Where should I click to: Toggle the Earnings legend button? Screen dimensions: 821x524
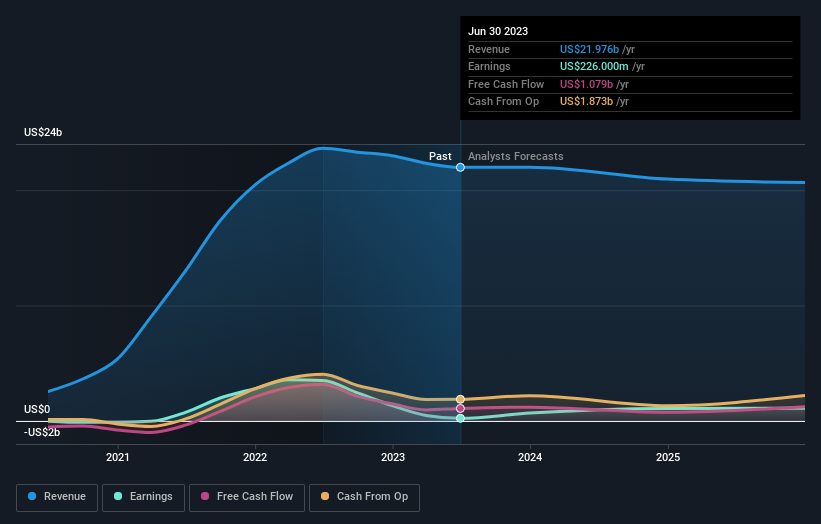tap(143, 497)
